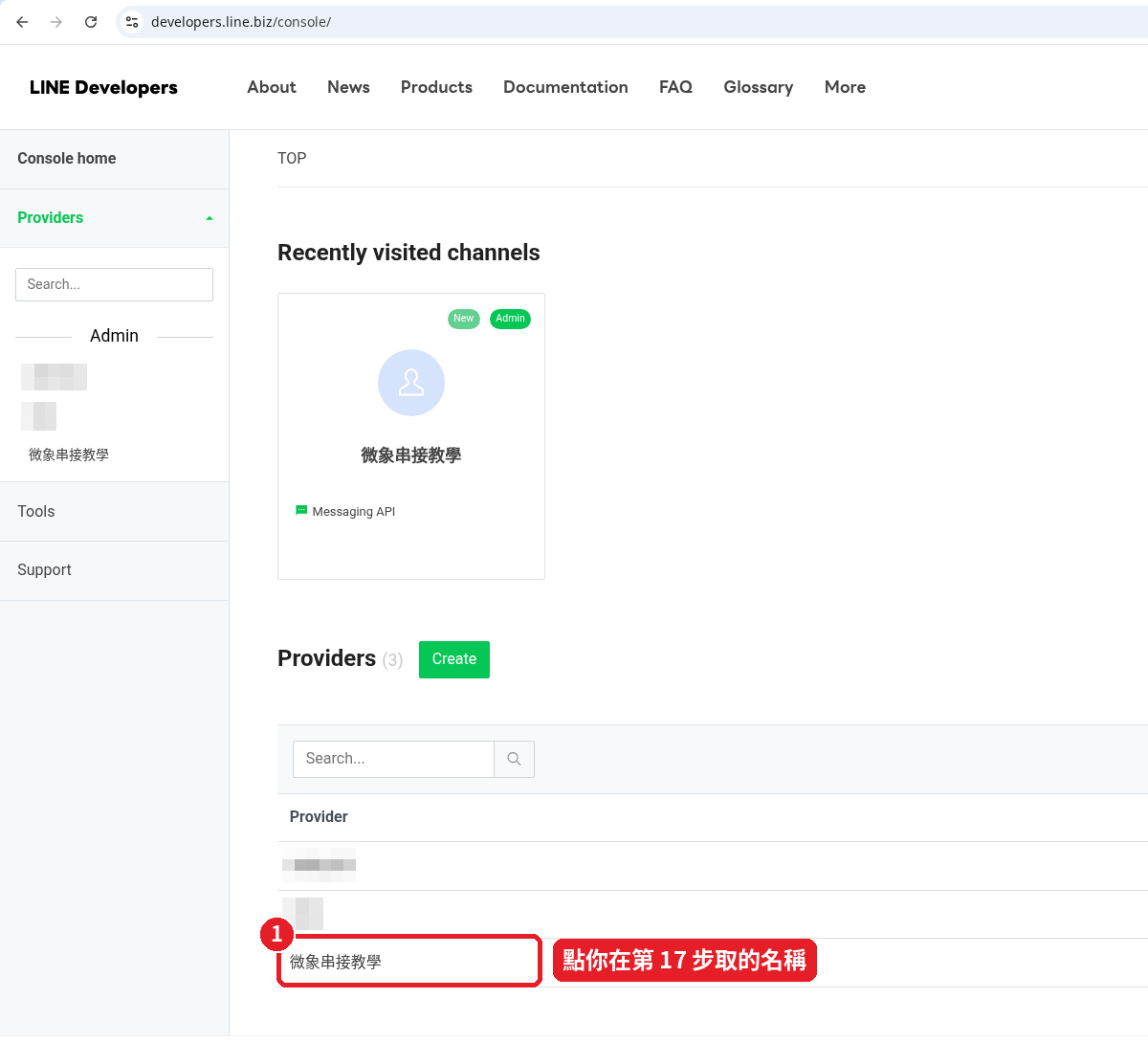This screenshot has height=1043, width=1148.
Task: Create a new provider
Action: click(454, 659)
